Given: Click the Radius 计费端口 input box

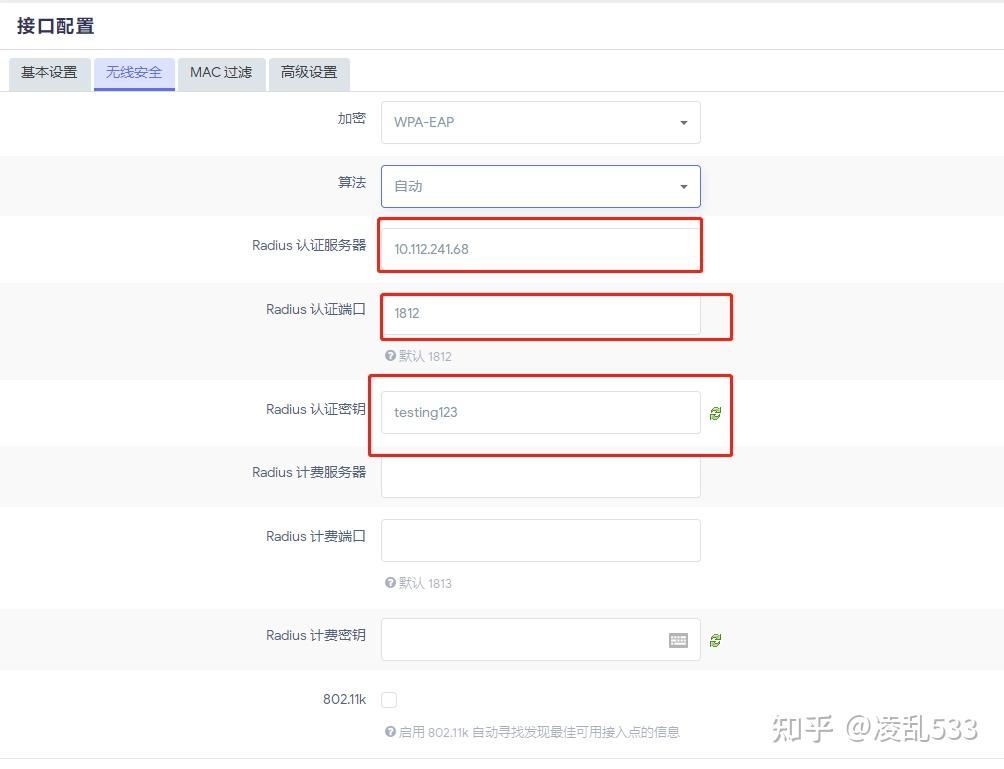Looking at the screenshot, I should [x=540, y=540].
